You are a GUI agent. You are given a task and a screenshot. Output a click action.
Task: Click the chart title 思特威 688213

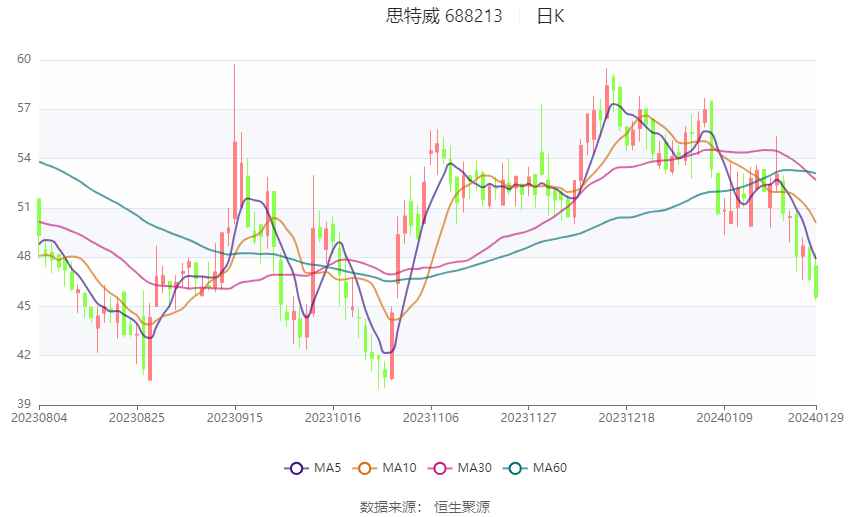[x=444, y=16]
